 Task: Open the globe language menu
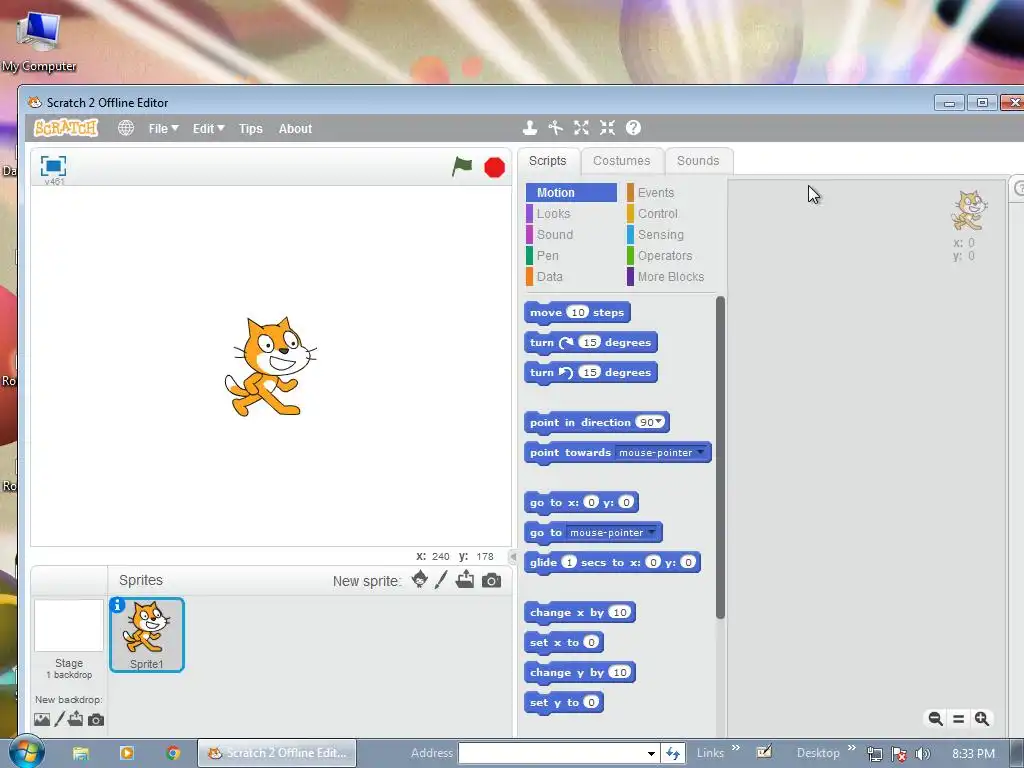(126, 128)
